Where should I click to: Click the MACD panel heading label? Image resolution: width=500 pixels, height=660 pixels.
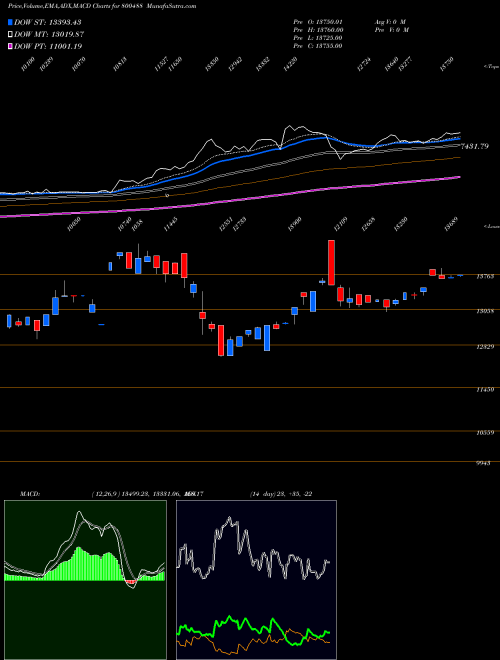pyautogui.click(x=30, y=493)
